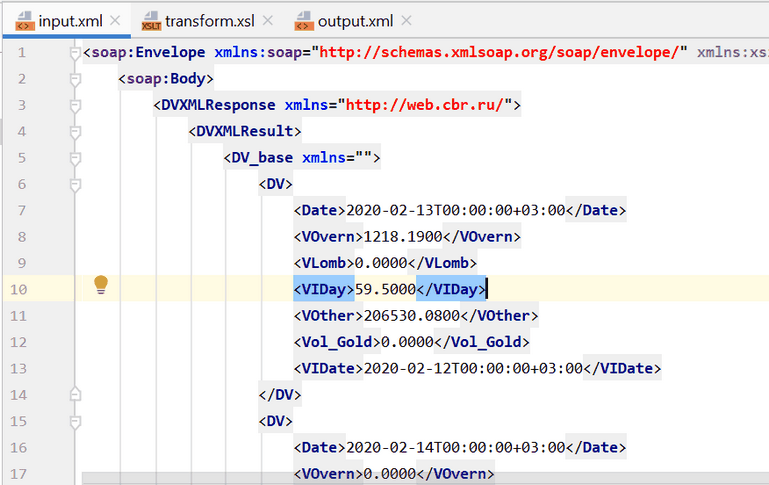This screenshot has height=485, width=769.
Task: Close the input.xml tab
Action: [x=115, y=21]
